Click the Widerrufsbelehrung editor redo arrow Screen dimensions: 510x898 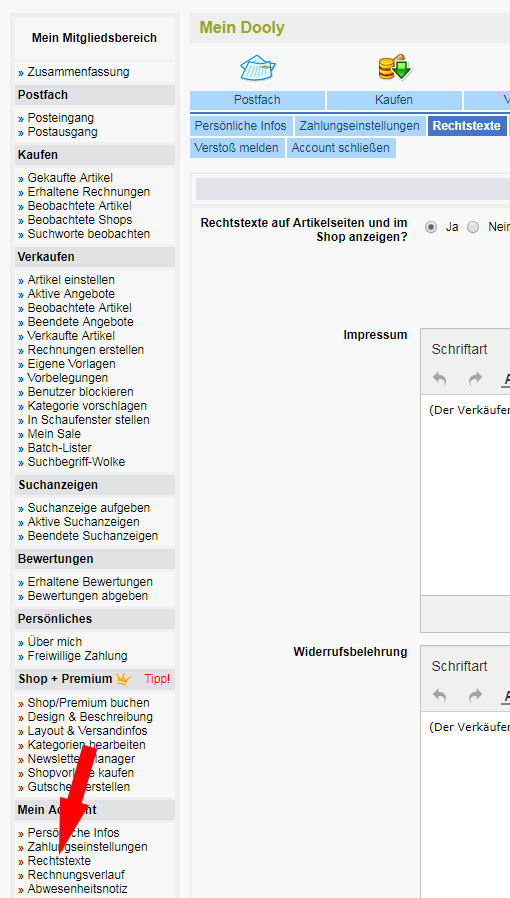coord(475,696)
